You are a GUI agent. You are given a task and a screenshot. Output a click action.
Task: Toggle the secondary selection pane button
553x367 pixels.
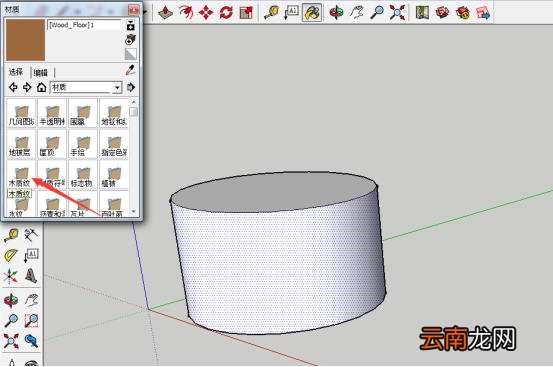pyautogui.click(x=130, y=26)
